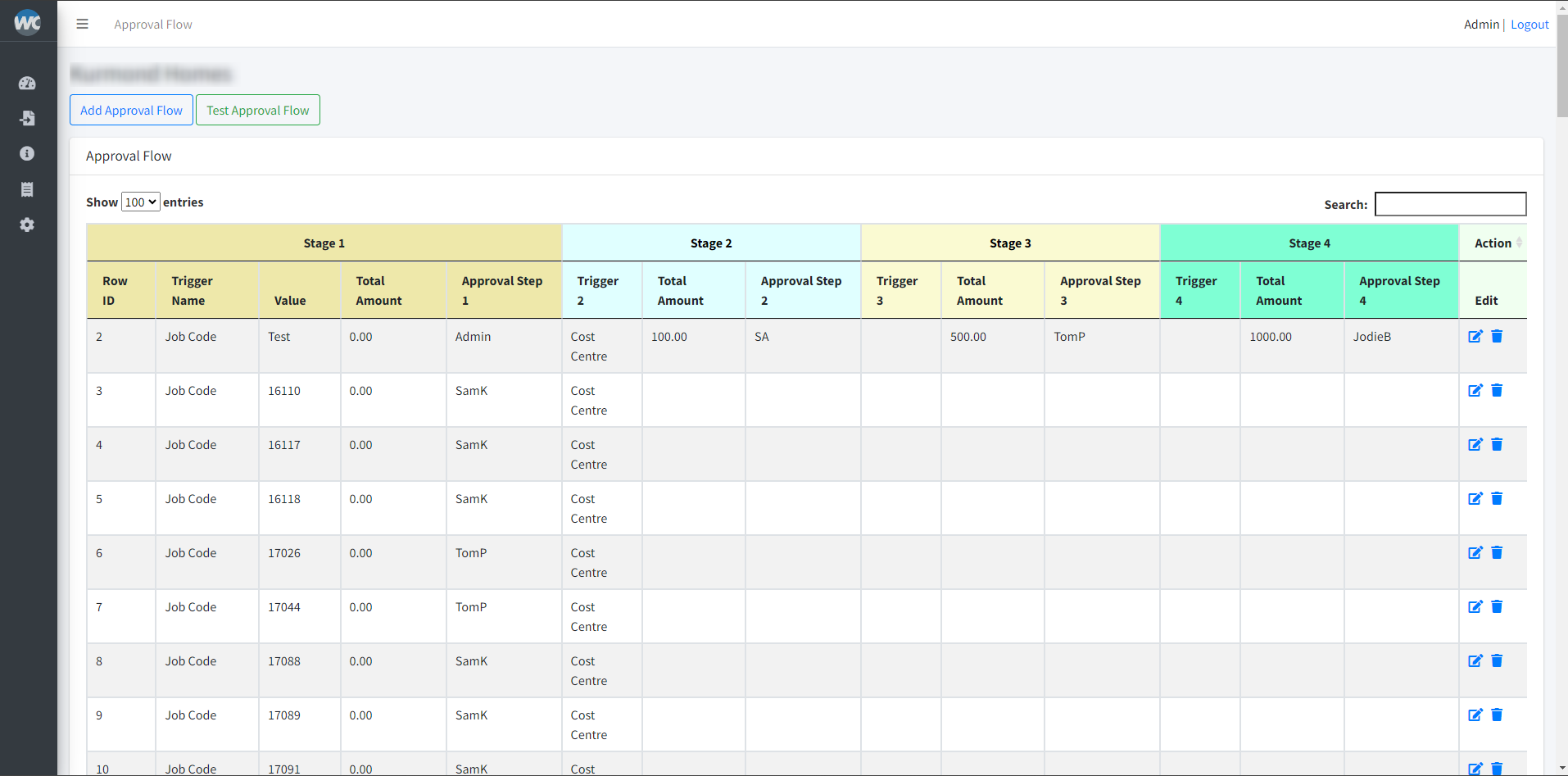This screenshot has height=776, width=1568.
Task: Delete row 5 with value 16118
Action: 1497,498
